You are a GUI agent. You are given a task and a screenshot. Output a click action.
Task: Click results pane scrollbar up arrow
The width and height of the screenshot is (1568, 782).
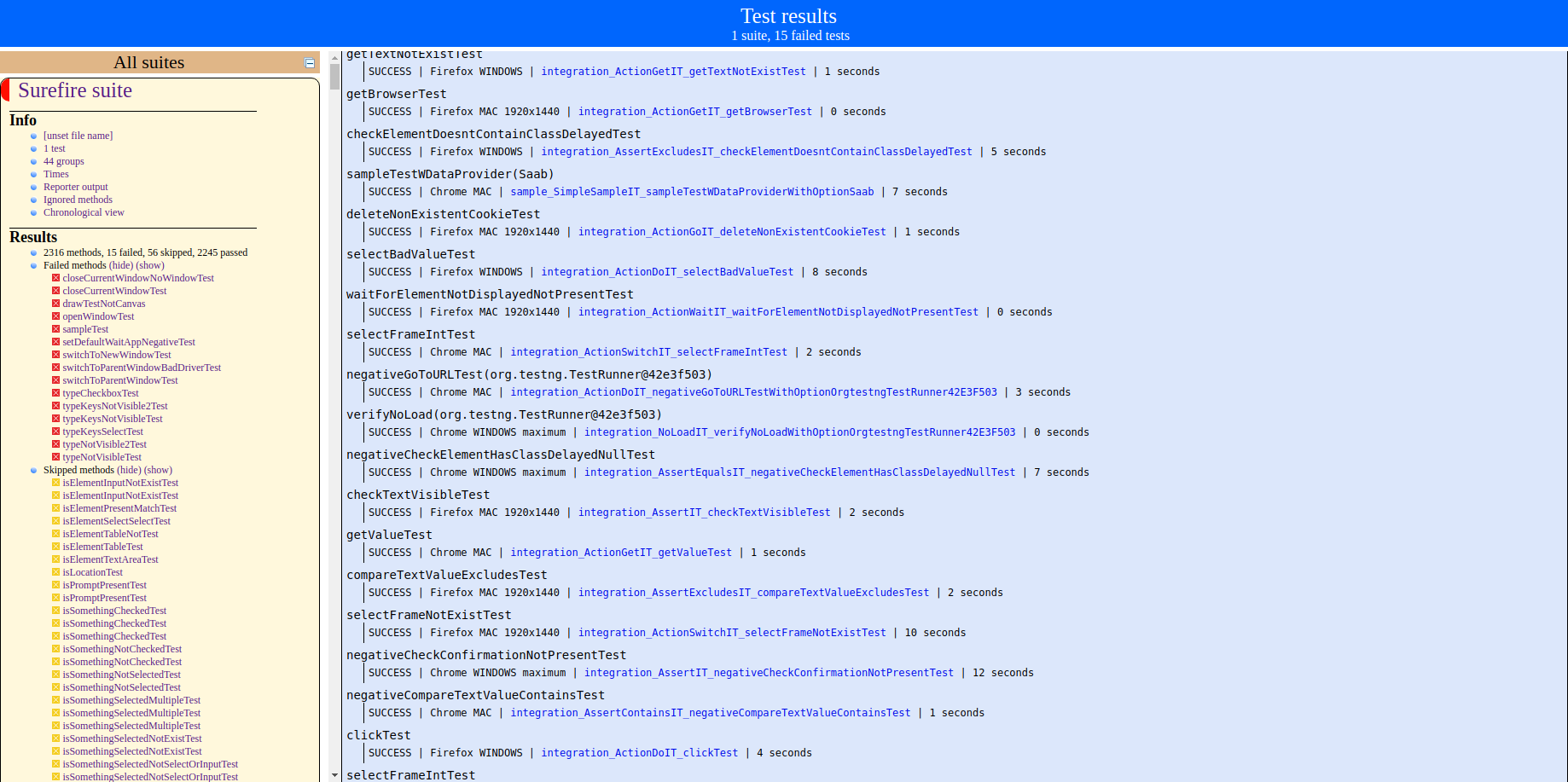334,58
